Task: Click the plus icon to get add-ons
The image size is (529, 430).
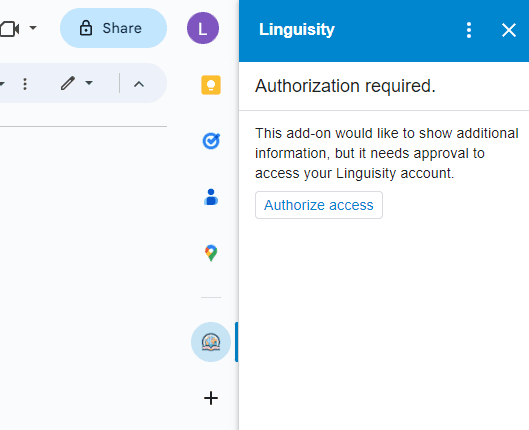Action: point(211,398)
